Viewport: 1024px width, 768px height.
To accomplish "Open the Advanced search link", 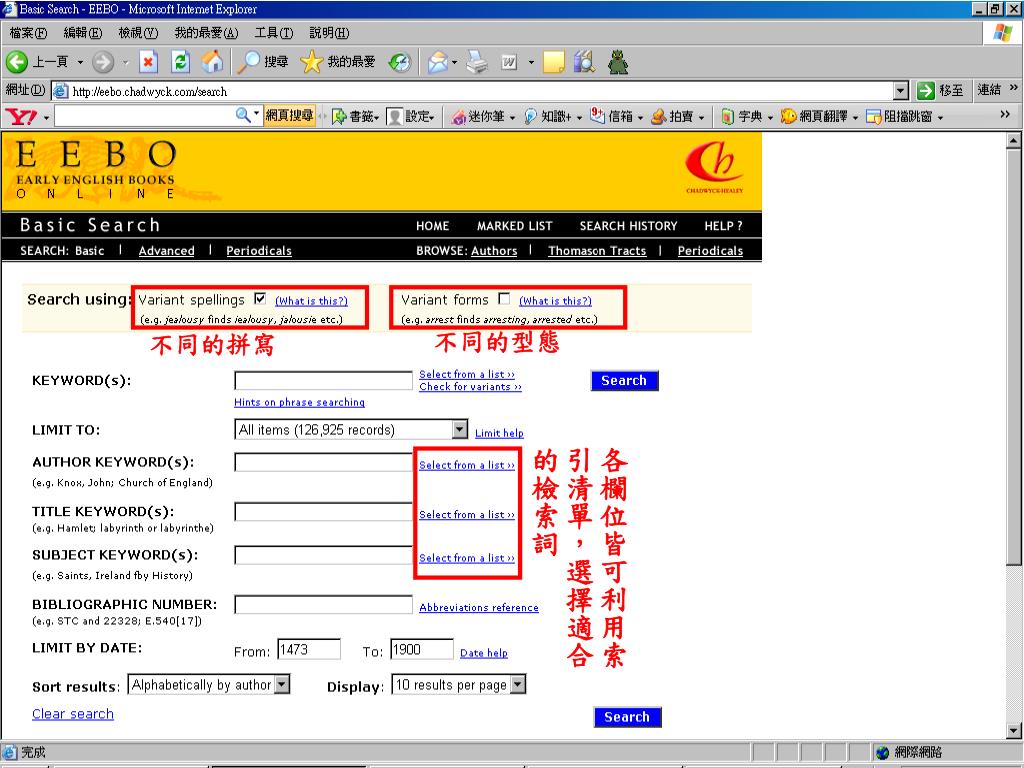I will (167, 251).
